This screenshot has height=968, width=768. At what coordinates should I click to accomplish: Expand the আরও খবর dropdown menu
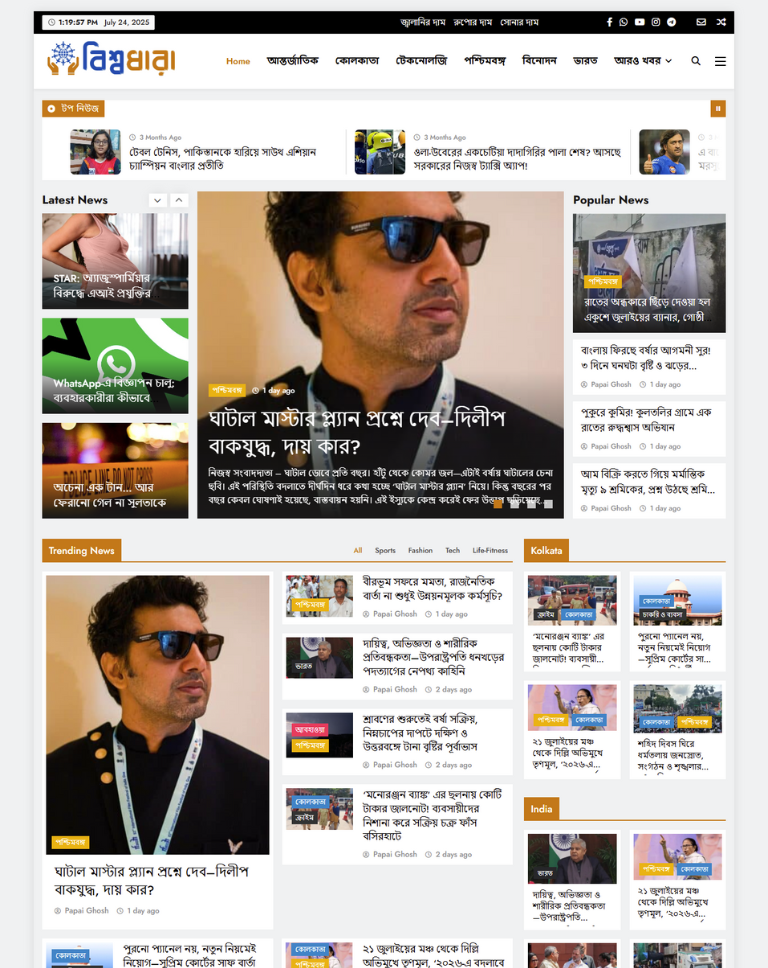tap(642, 61)
